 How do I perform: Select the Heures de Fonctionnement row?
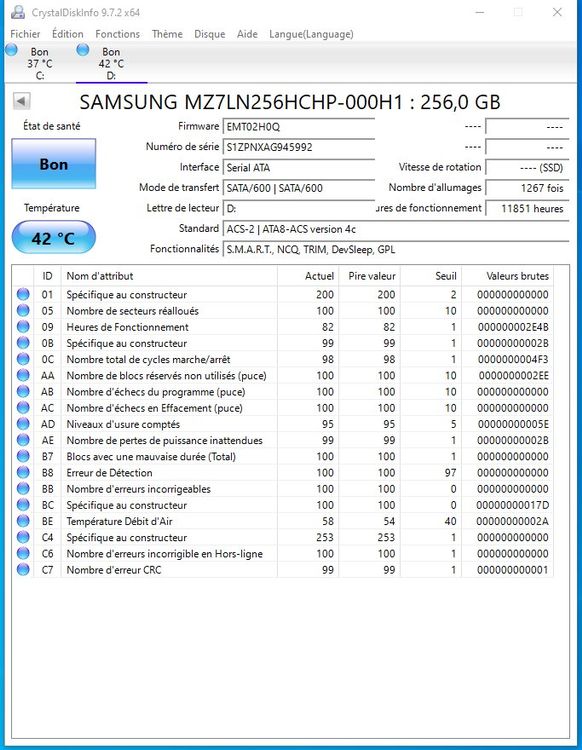[283, 327]
